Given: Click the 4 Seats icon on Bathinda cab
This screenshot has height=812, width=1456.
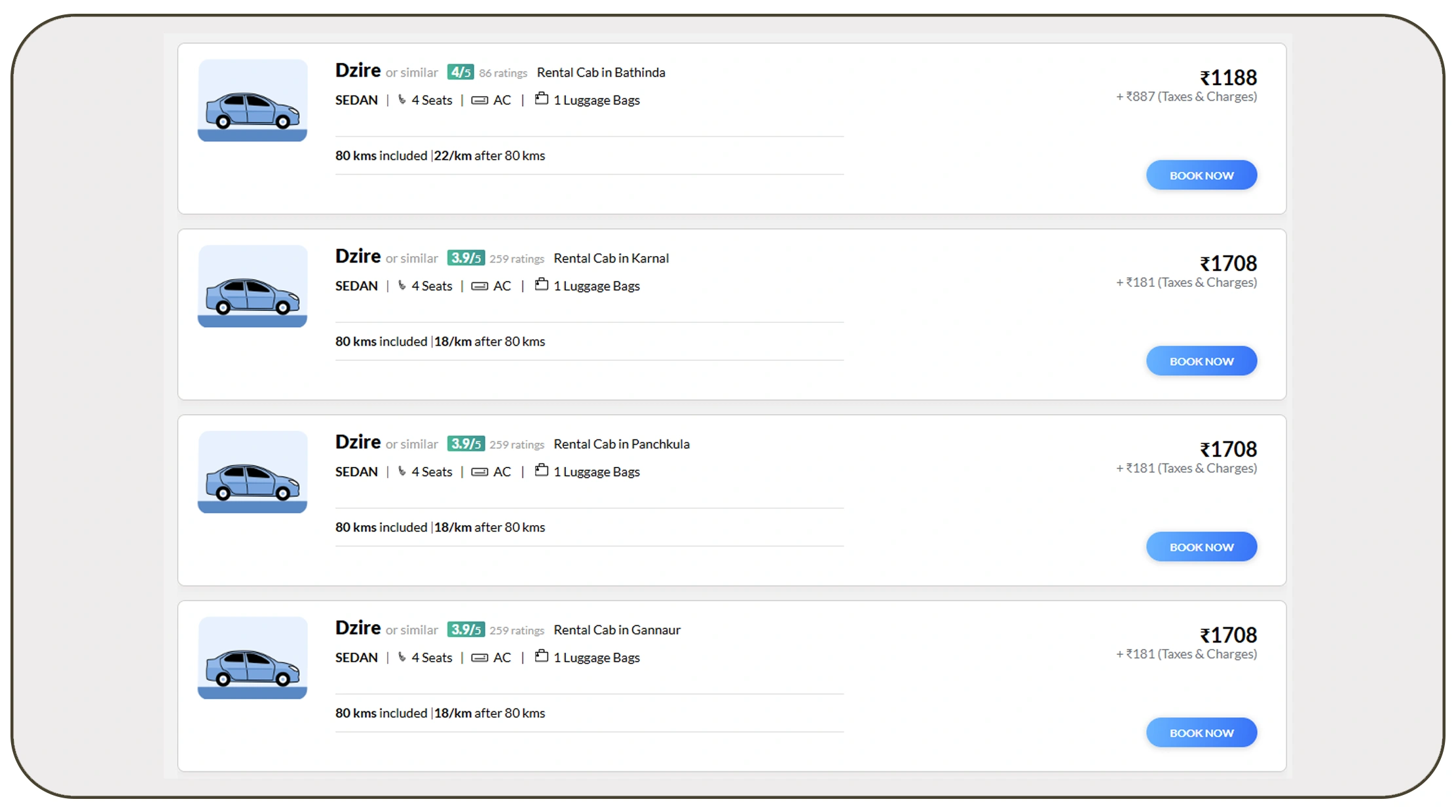Looking at the screenshot, I should pyautogui.click(x=403, y=100).
